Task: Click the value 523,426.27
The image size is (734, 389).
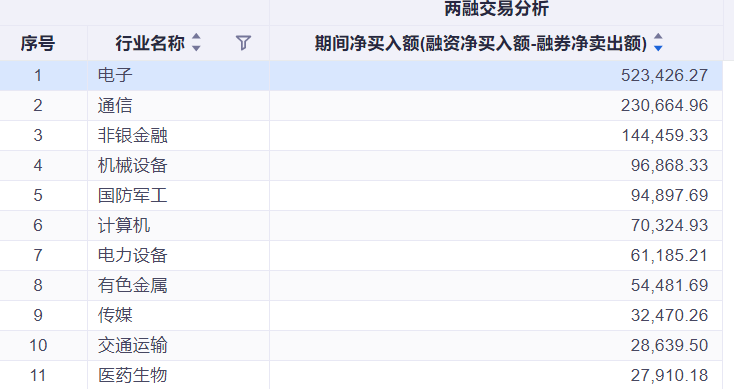Action: [x=664, y=75]
